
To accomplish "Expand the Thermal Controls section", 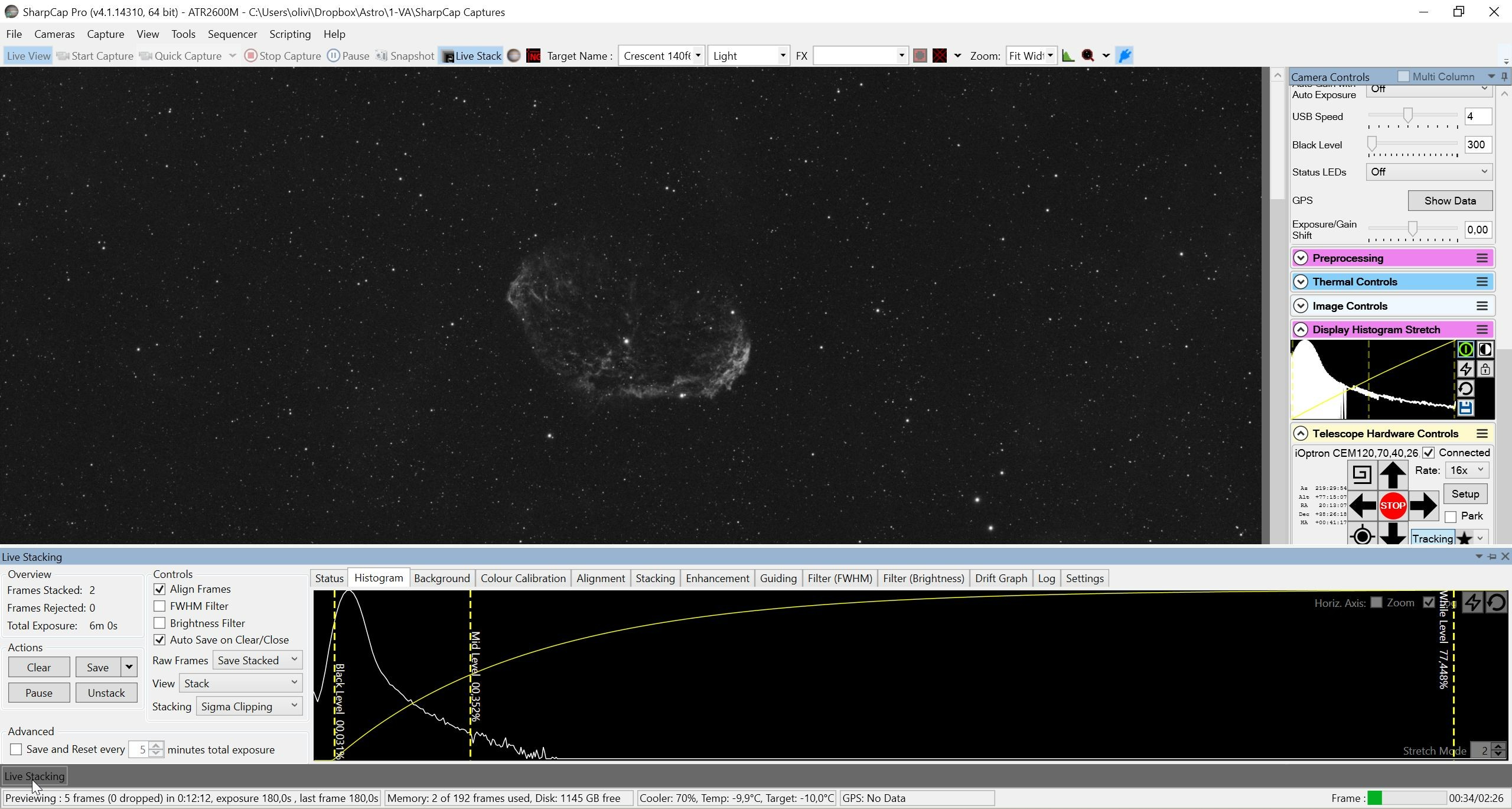I will pyautogui.click(x=1301, y=282).
